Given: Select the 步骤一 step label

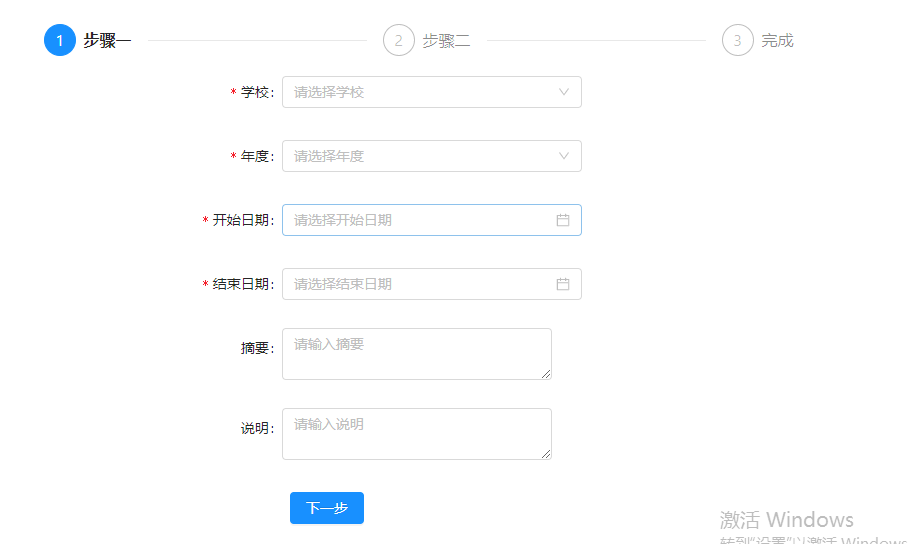Looking at the screenshot, I should tap(107, 40).
